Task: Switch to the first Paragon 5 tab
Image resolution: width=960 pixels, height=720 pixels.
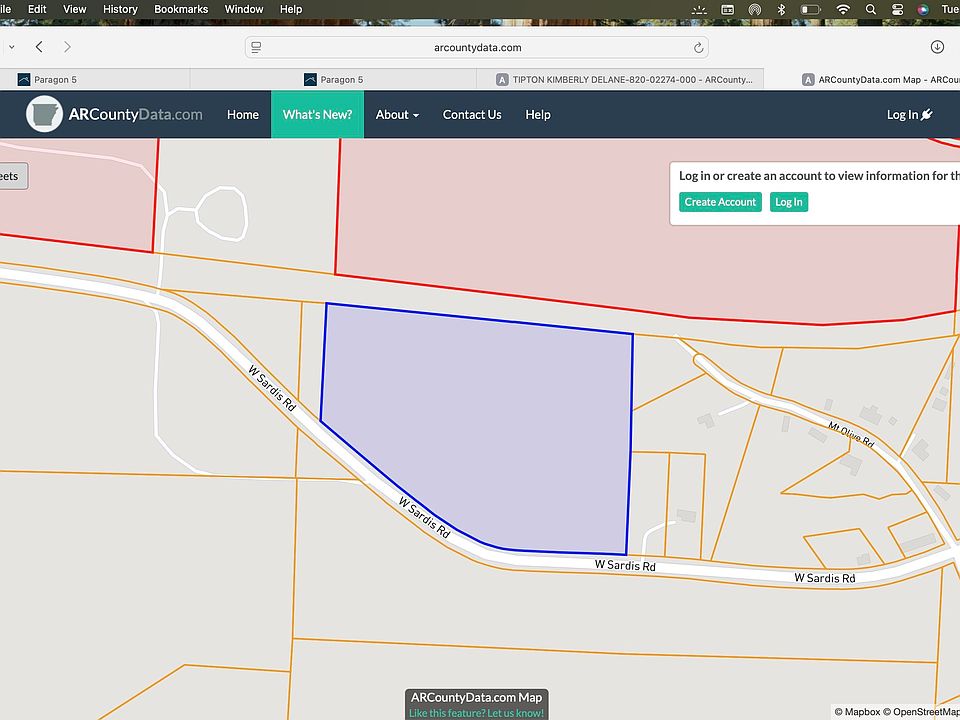Action: (95, 80)
